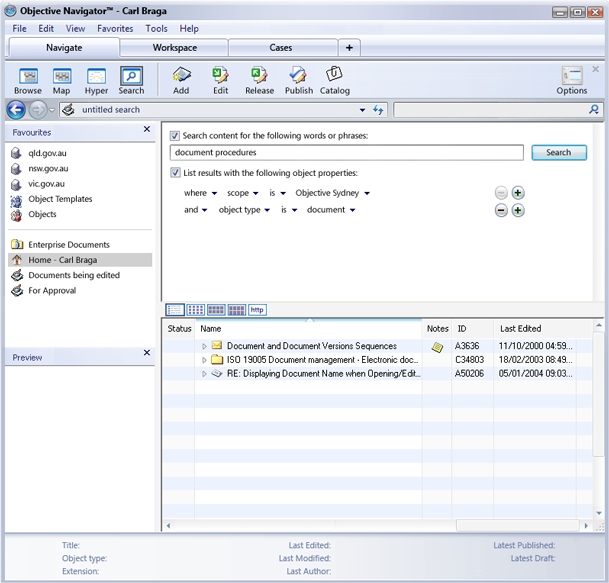
Task: Select Home - Carl Braga
Action: [x=80, y=260]
